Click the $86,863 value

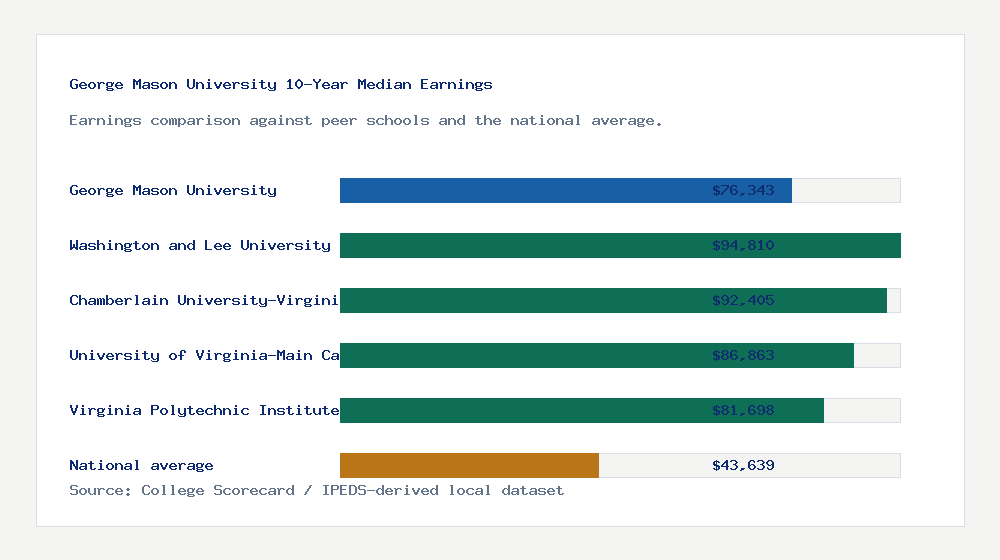click(743, 355)
